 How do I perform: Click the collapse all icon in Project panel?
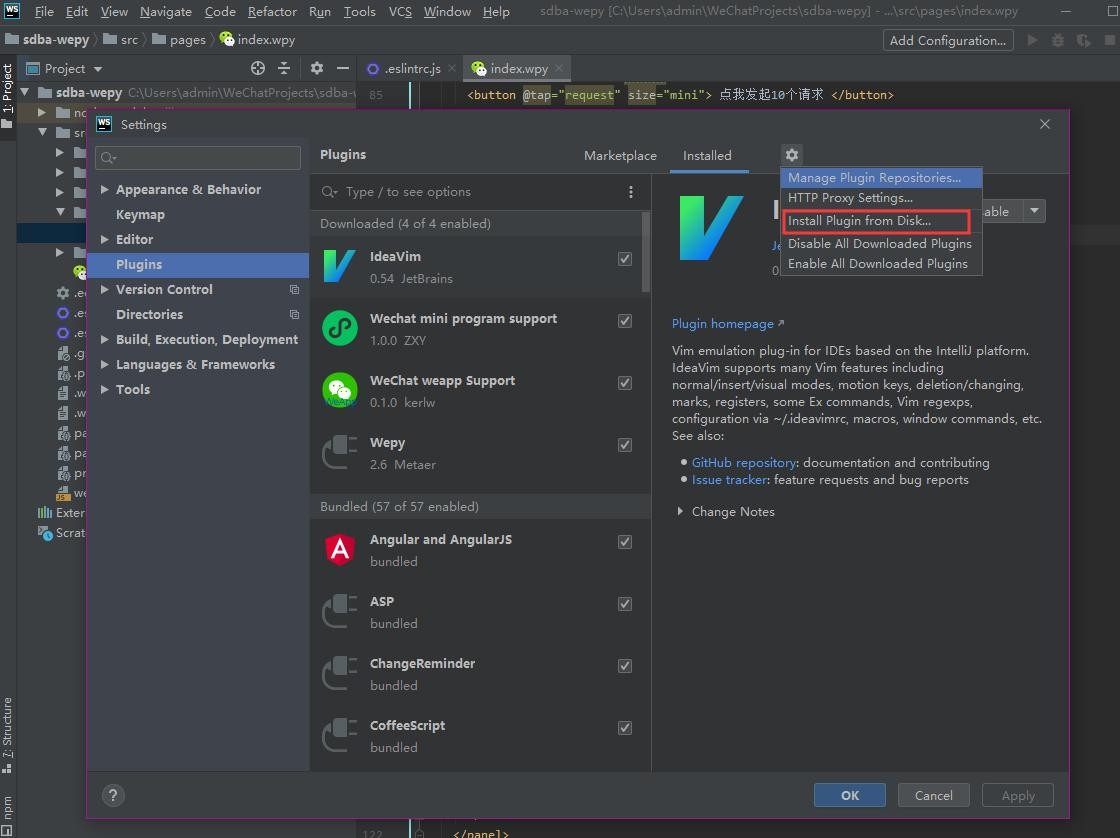coord(284,68)
